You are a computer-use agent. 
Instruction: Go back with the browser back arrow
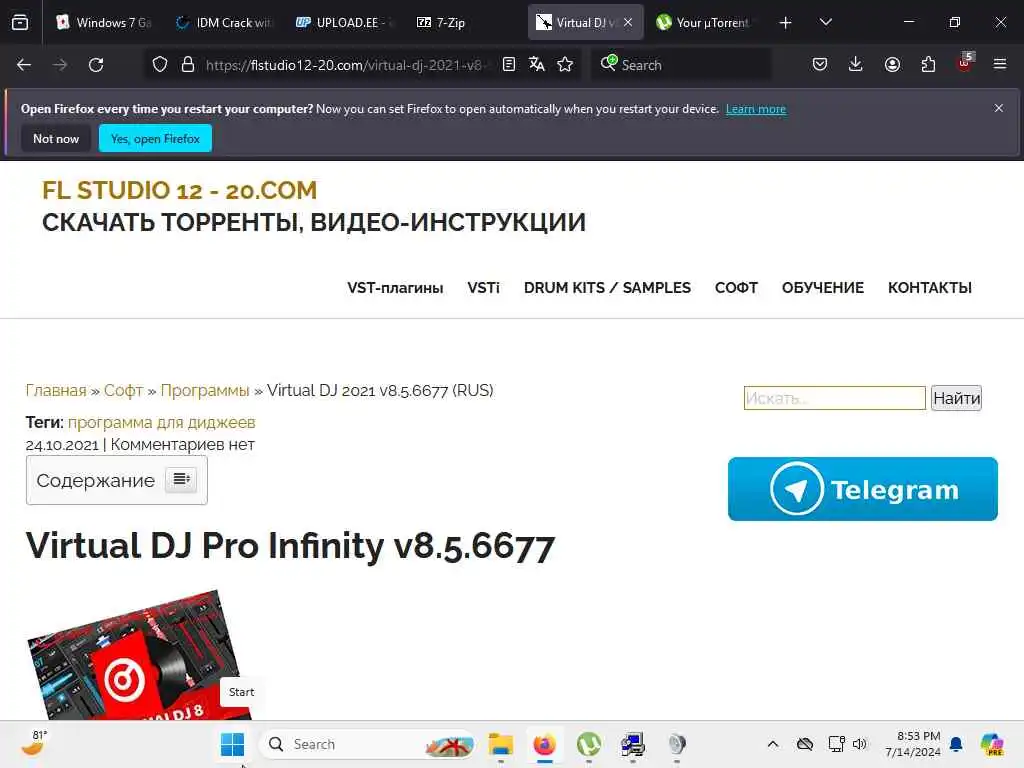24,65
